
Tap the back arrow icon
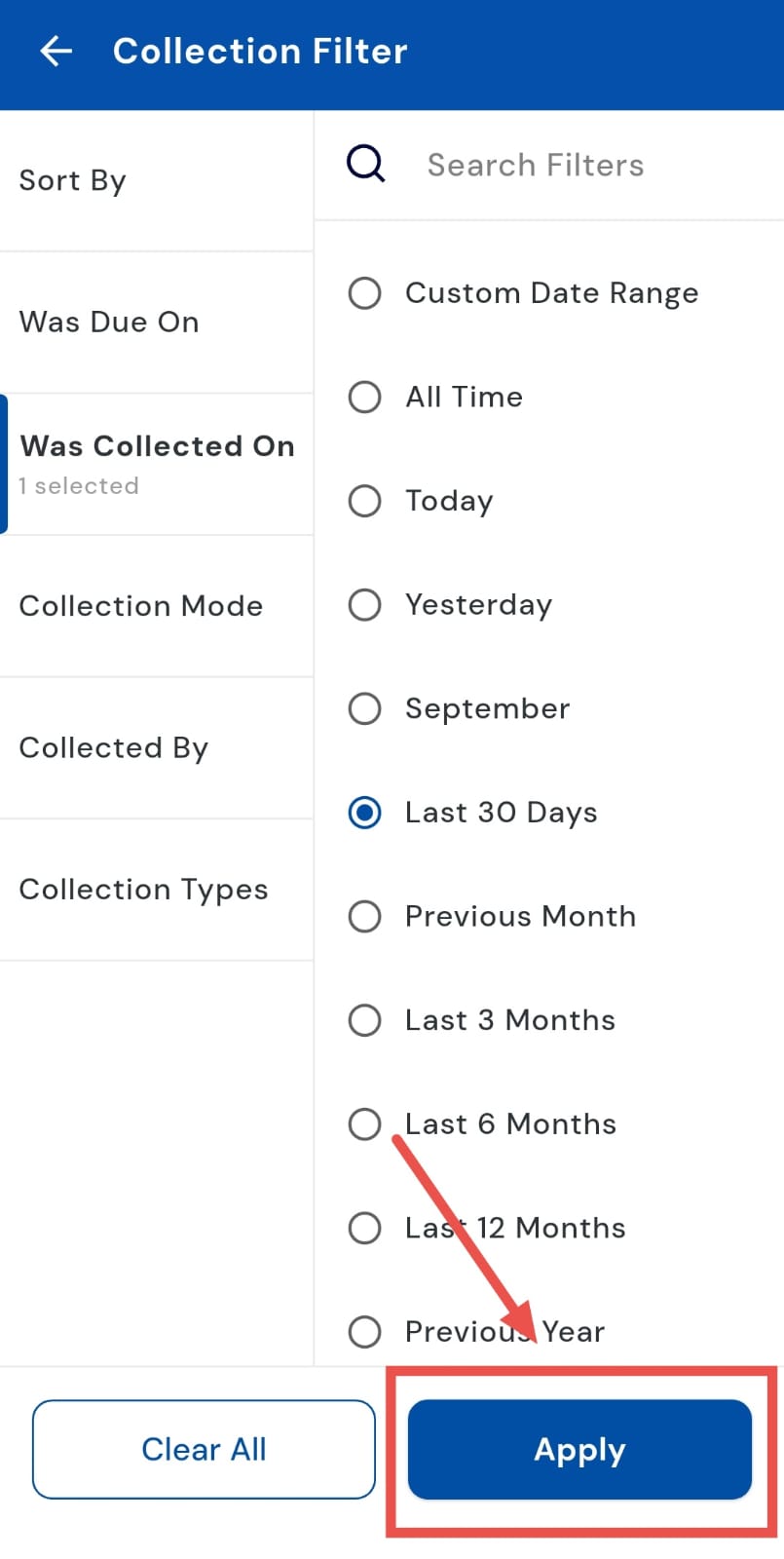click(x=56, y=51)
